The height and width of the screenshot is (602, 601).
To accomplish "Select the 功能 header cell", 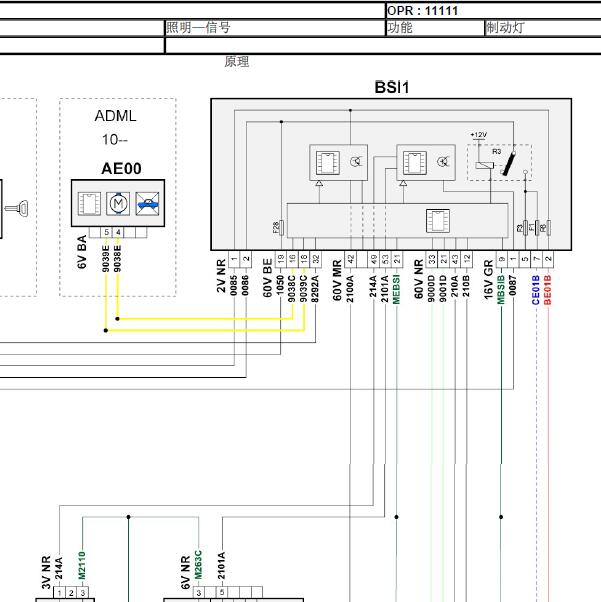I will point(435,28).
